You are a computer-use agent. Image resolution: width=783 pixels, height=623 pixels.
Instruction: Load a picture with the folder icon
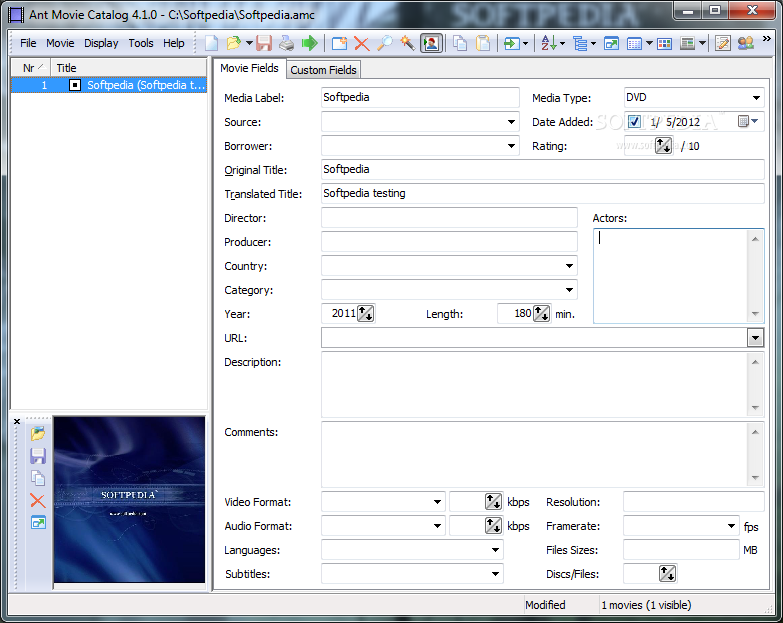click(38, 433)
